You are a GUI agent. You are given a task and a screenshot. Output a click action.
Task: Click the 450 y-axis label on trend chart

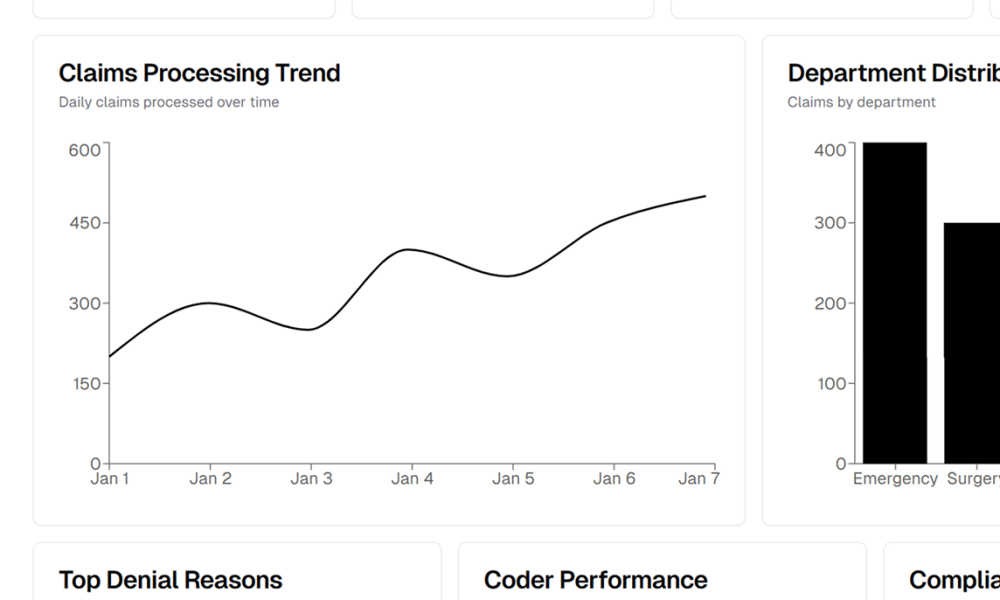pyautogui.click(x=84, y=223)
